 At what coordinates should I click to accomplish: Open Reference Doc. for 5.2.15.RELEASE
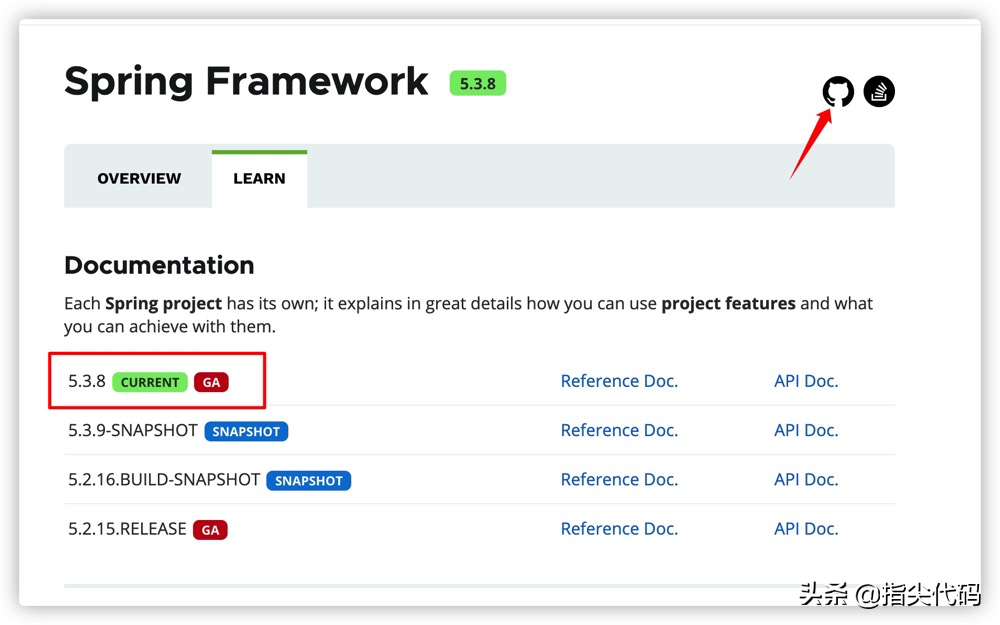[619, 528]
